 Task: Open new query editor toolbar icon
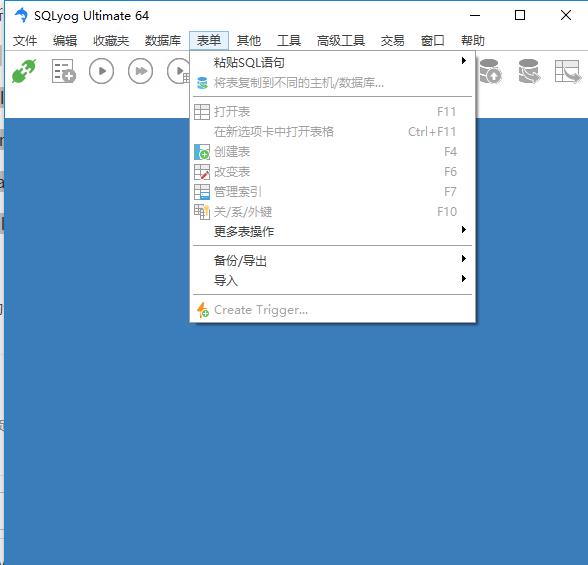click(63, 71)
